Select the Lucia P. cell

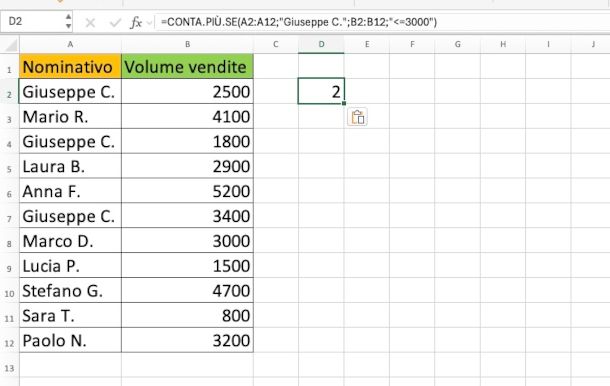pyautogui.click(x=70, y=266)
